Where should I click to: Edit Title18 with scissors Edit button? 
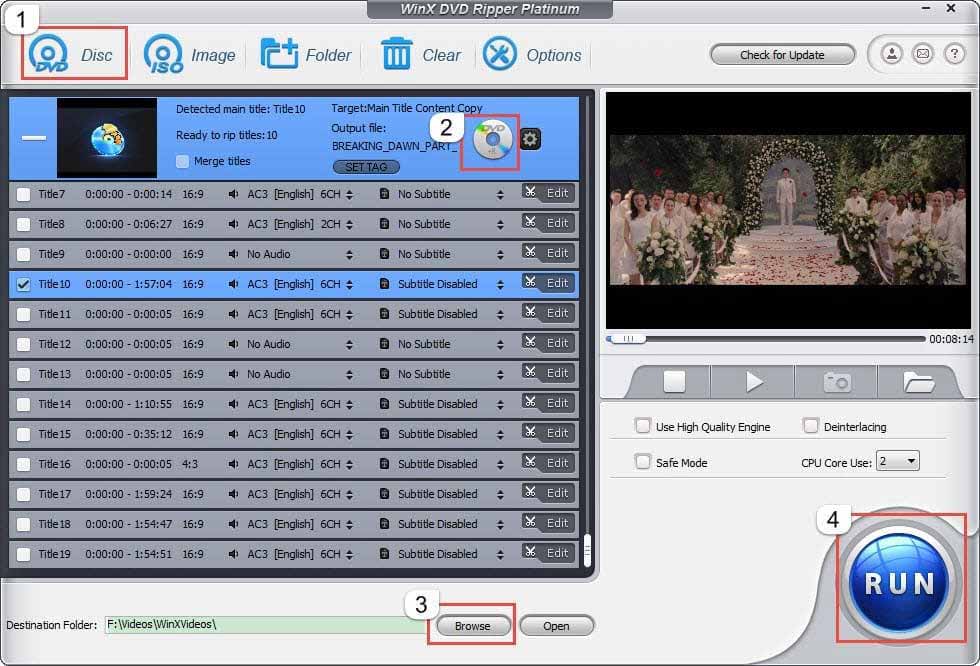(548, 523)
